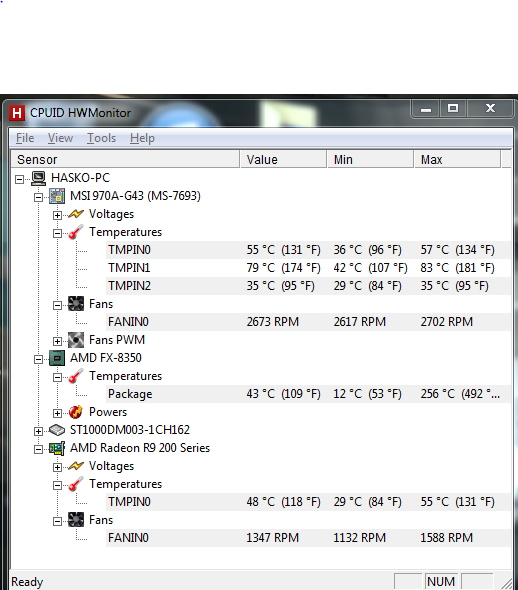Click the NUM status bar indicator
This screenshot has height=590, width=518.
click(x=441, y=582)
